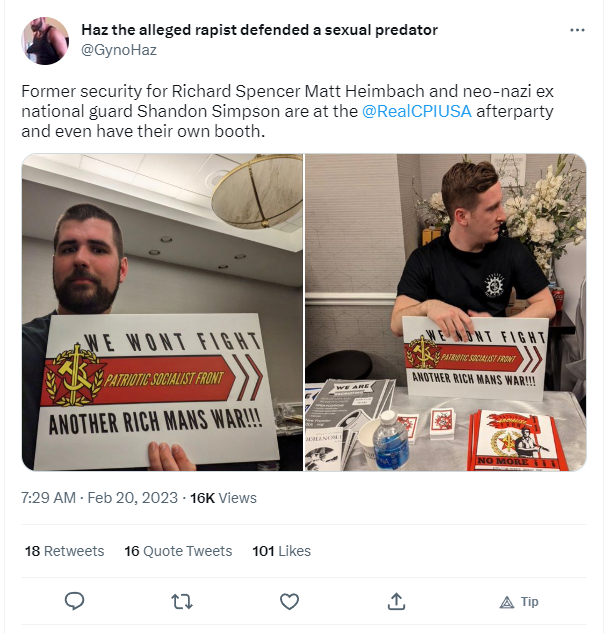This screenshot has width=605, height=634.
Task: Click the Tip text label
Action: (529, 601)
